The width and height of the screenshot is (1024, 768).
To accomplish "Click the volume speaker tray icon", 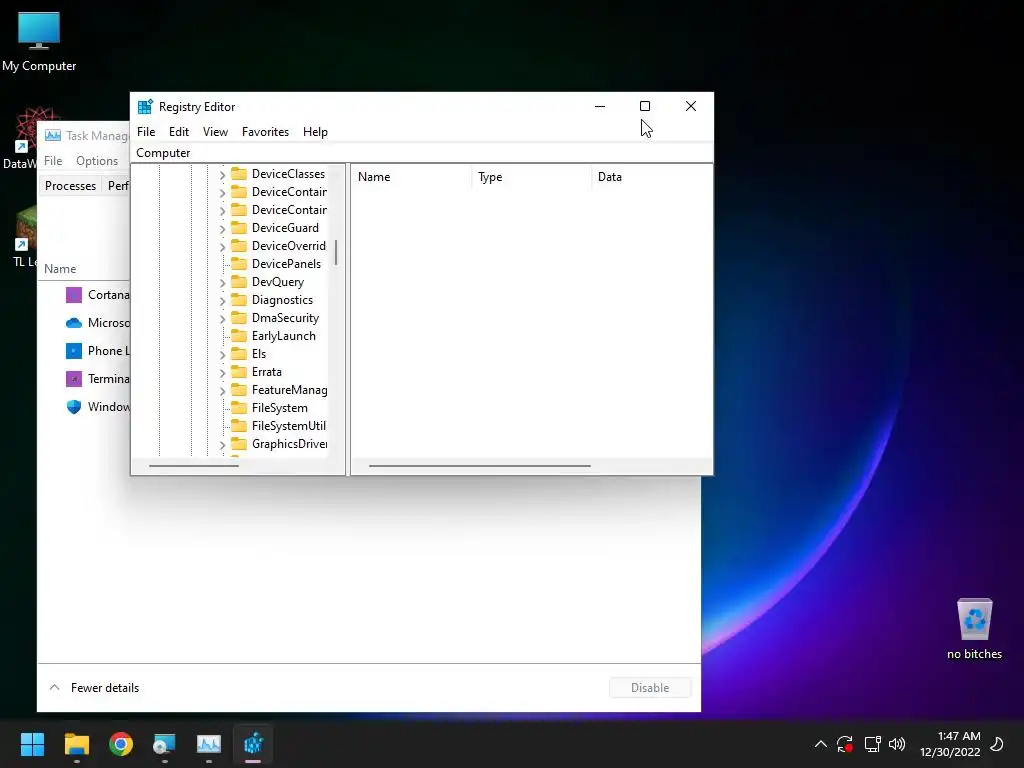I will [897, 744].
